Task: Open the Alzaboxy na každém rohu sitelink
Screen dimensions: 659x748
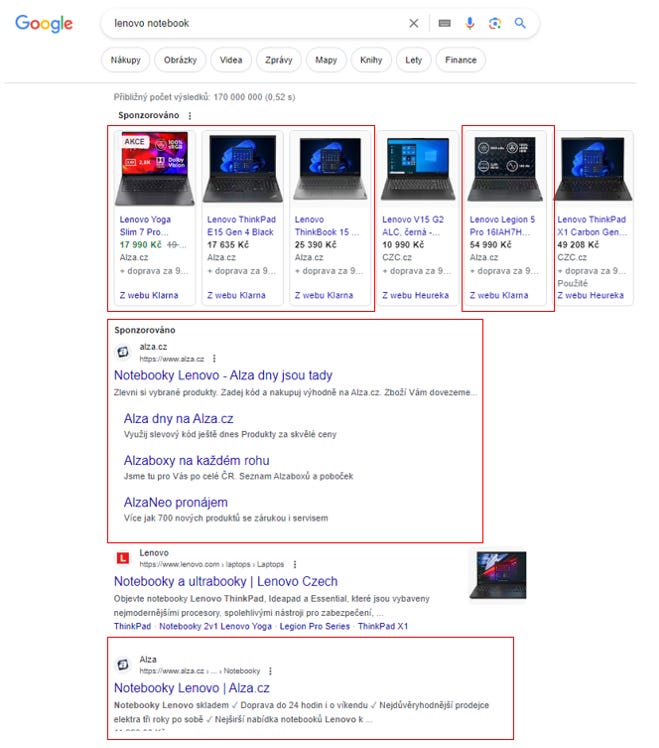Action: click(196, 461)
